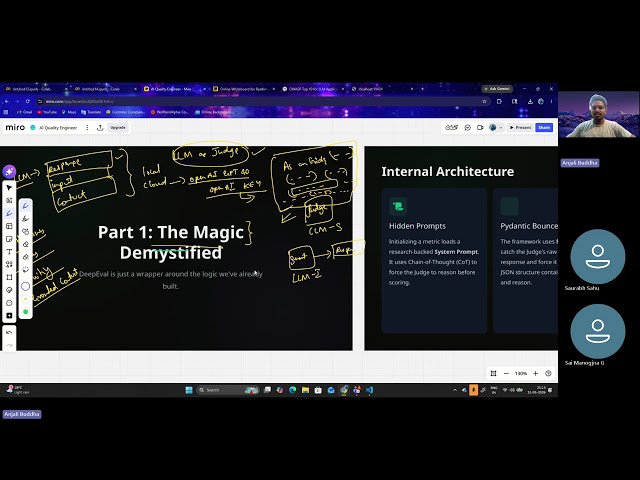Image resolution: width=640 pixels, height=480 pixels.
Task: Open the Gmail bookmark
Action: click(x=24, y=112)
